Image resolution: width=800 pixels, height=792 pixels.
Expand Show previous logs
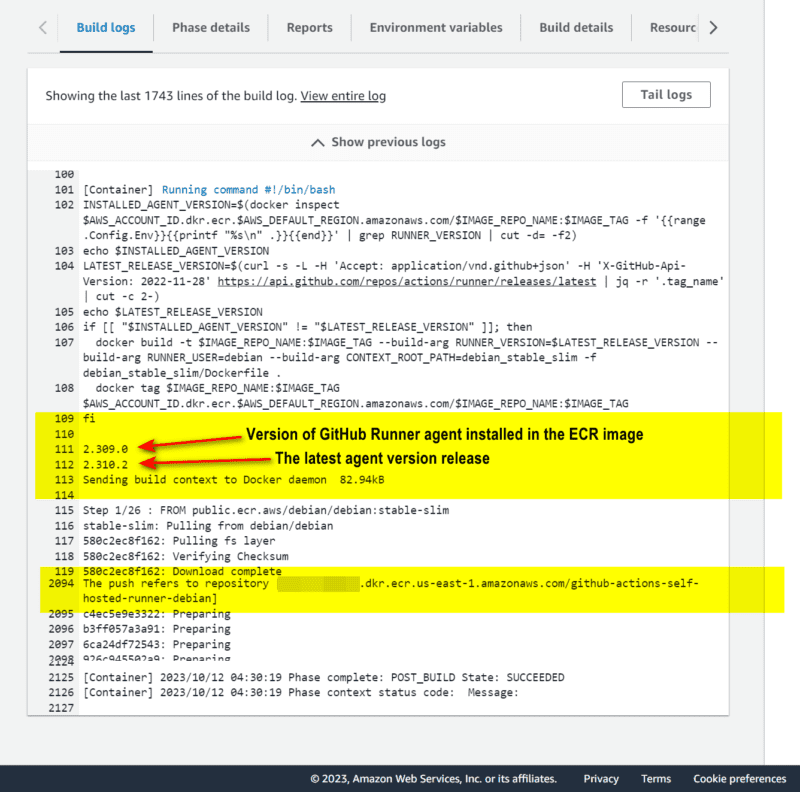378,142
